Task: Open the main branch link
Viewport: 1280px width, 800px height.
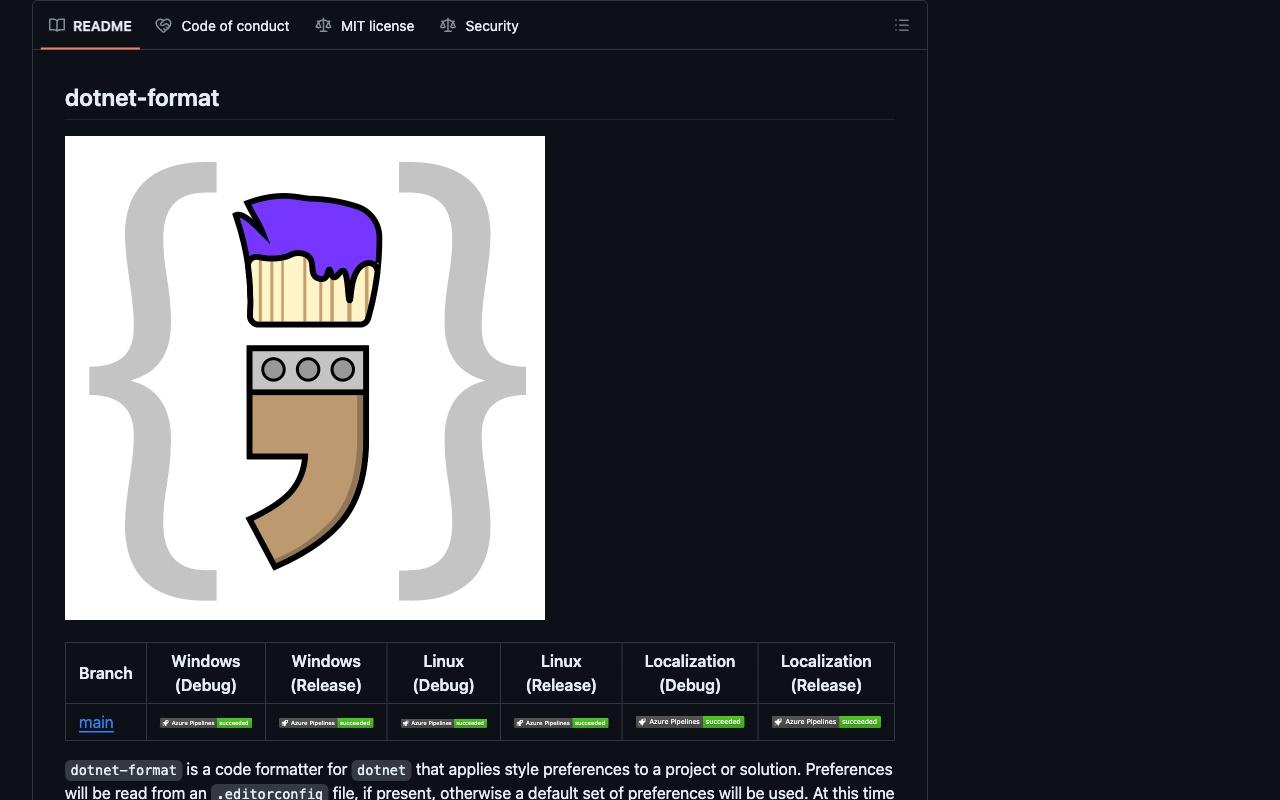Action: [96, 722]
